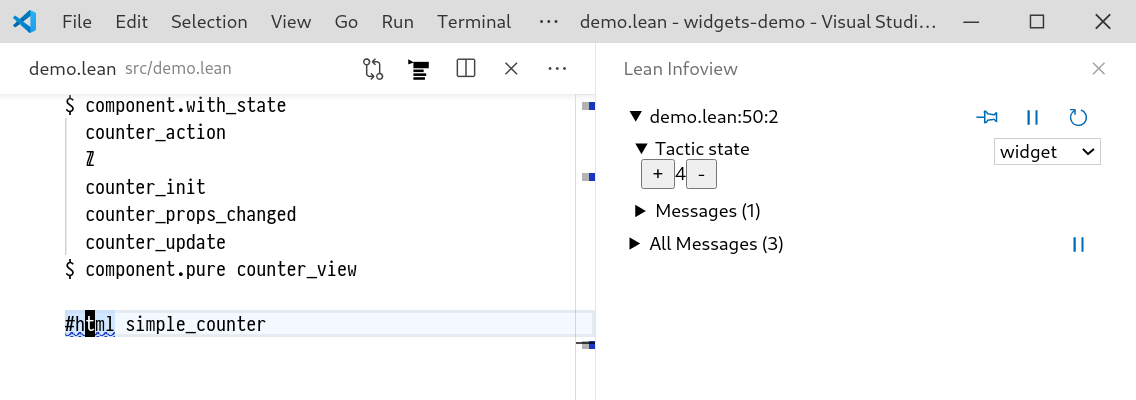Open editor More Actions ellipsis menu
This screenshot has width=1136, height=400.
(x=558, y=69)
